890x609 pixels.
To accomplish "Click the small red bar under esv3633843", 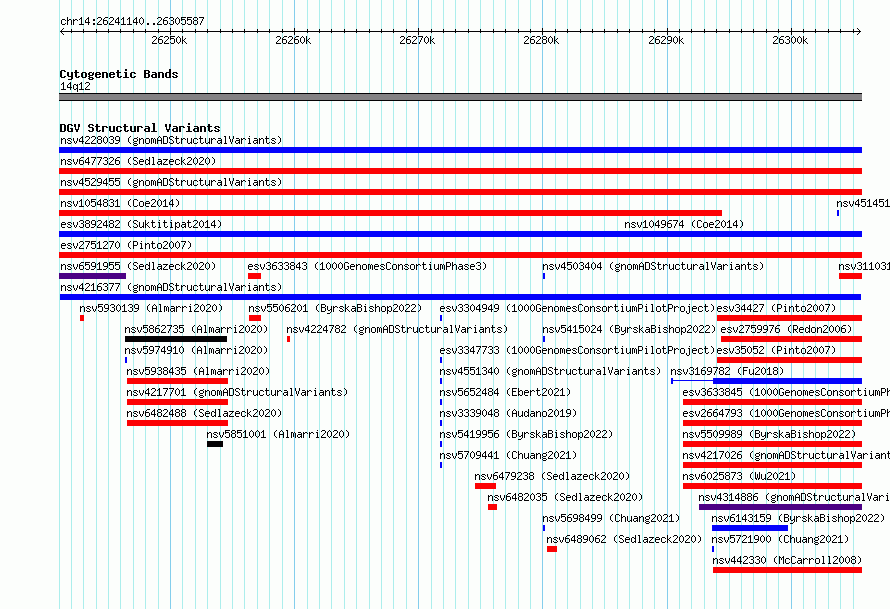I will click(254, 276).
